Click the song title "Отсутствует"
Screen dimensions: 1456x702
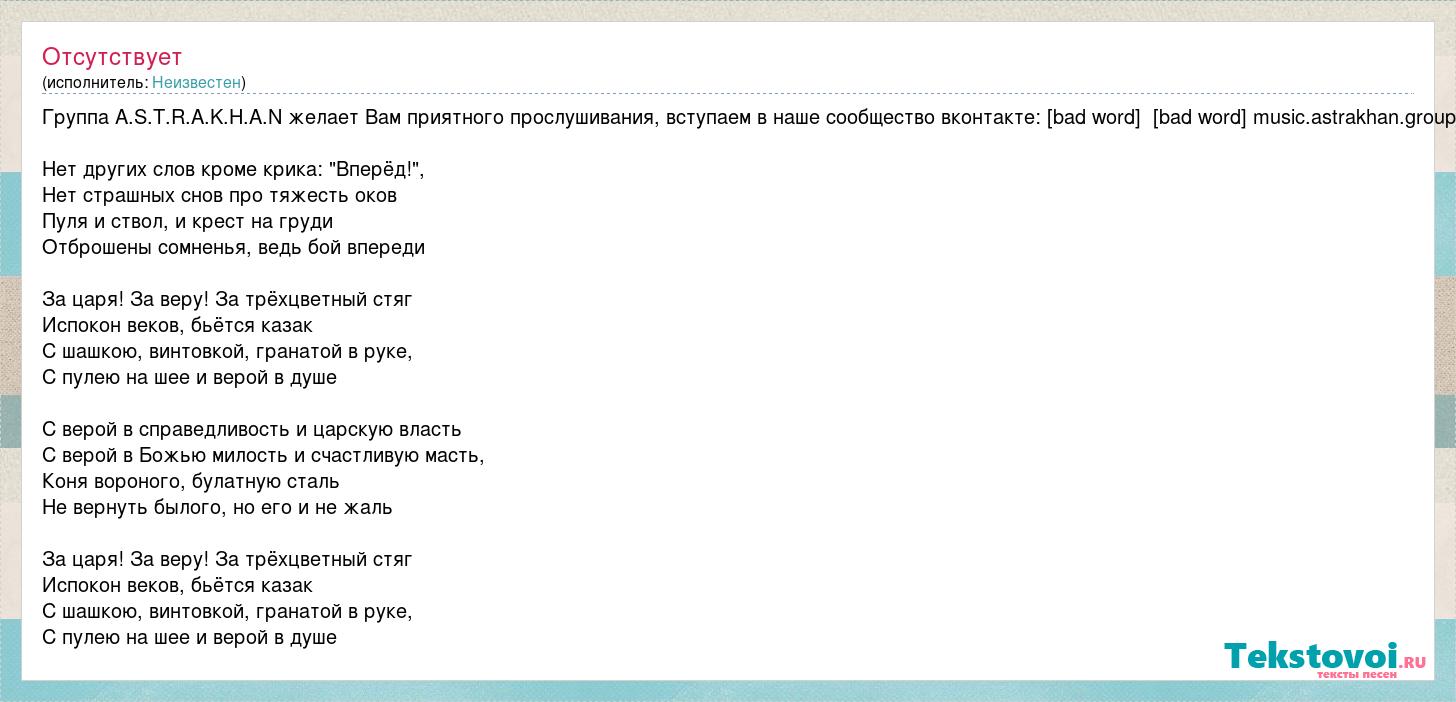pos(112,57)
